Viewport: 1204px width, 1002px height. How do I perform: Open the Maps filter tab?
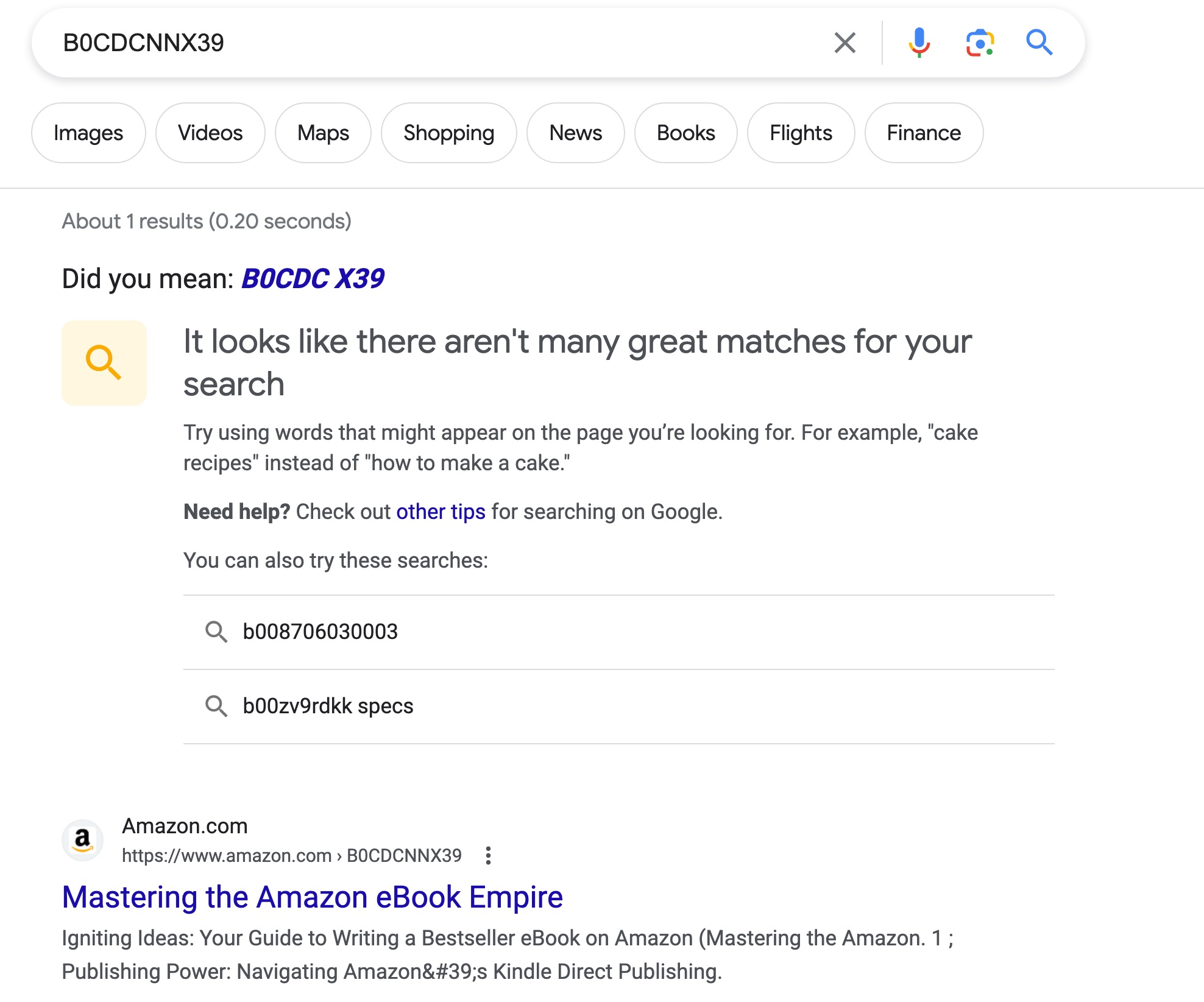[x=323, y=133]
